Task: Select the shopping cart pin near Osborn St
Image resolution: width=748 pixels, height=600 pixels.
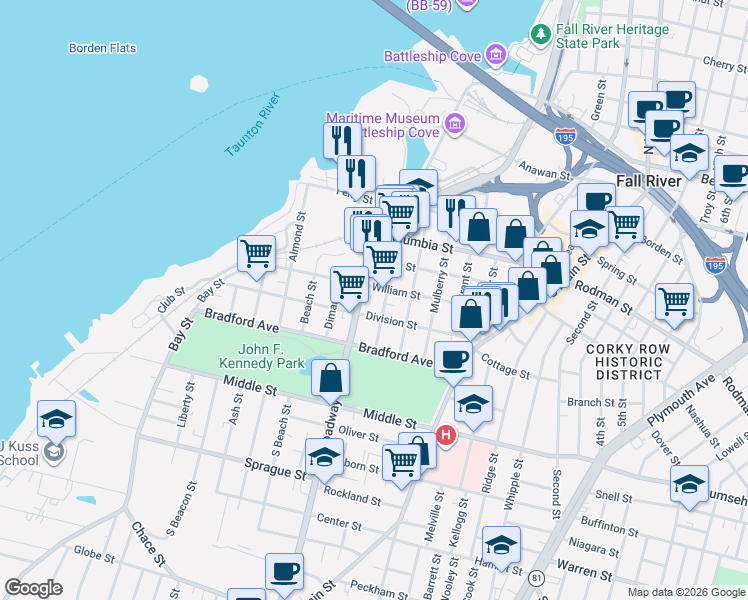Action: pos(402,464)
